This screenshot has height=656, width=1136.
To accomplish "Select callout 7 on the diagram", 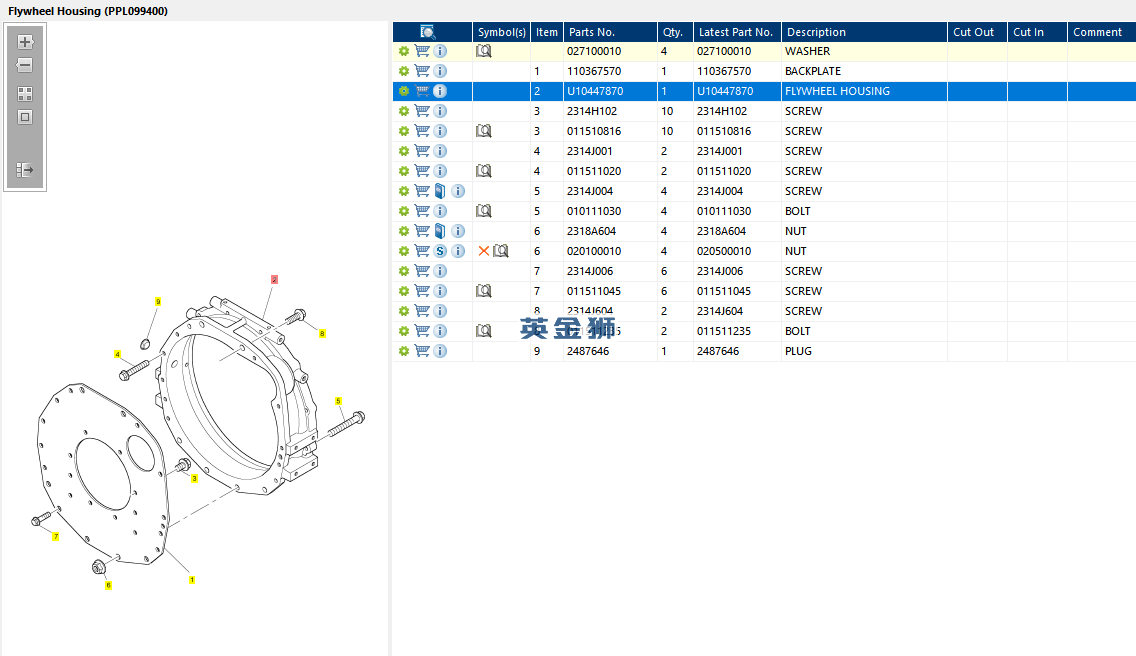I will 56,536.
